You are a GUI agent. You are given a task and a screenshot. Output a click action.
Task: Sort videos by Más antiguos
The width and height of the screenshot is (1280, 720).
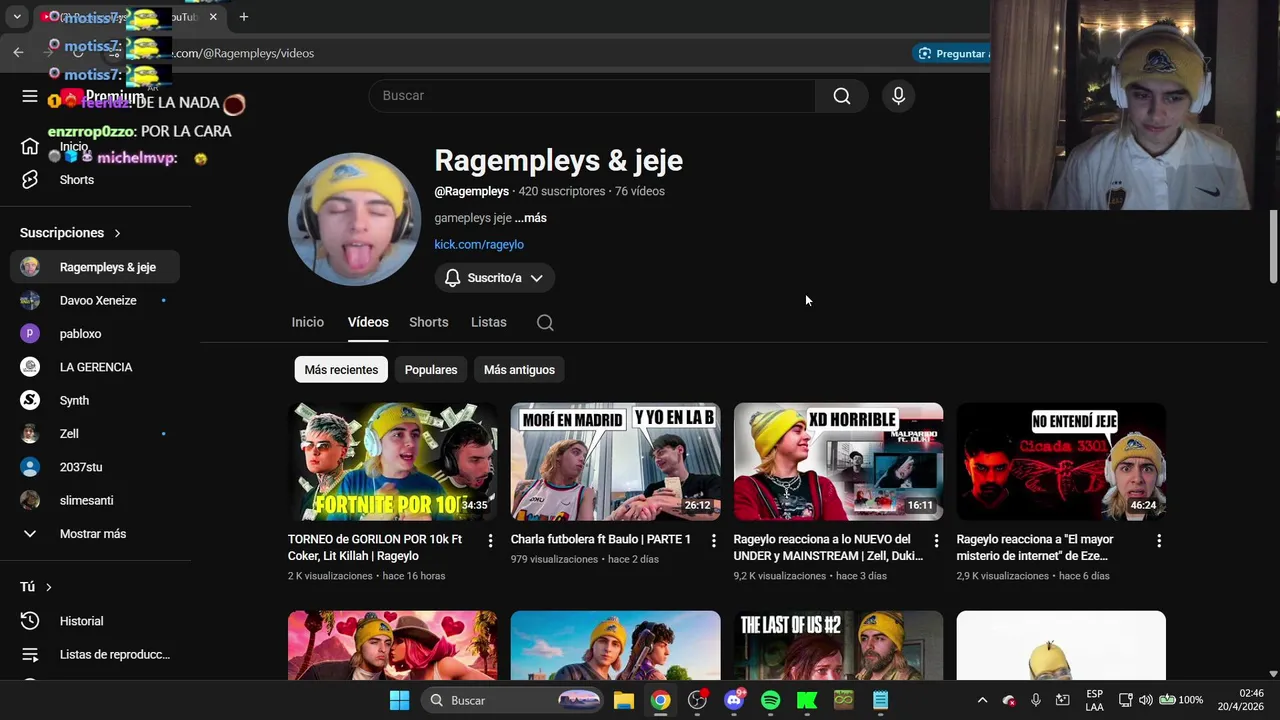[519, 370]
